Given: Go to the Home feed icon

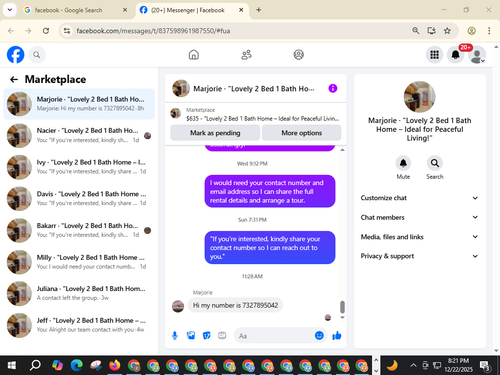Looking at the screenshot, I should [x=194, y=55].
